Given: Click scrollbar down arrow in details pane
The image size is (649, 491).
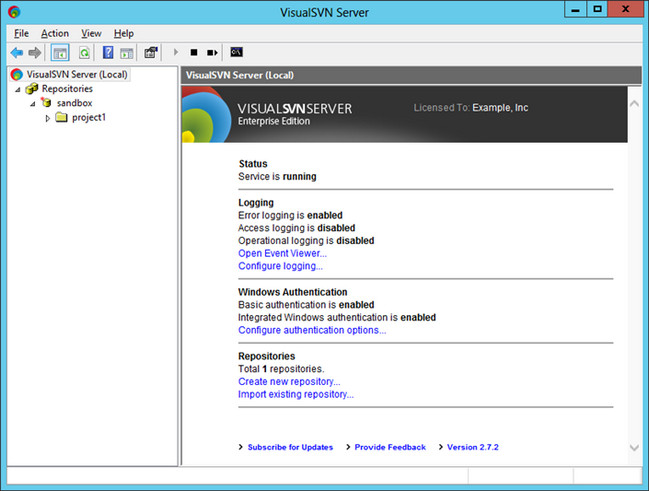Looking at the screenshot, I should pyautogui.click(x=634, y=448).
